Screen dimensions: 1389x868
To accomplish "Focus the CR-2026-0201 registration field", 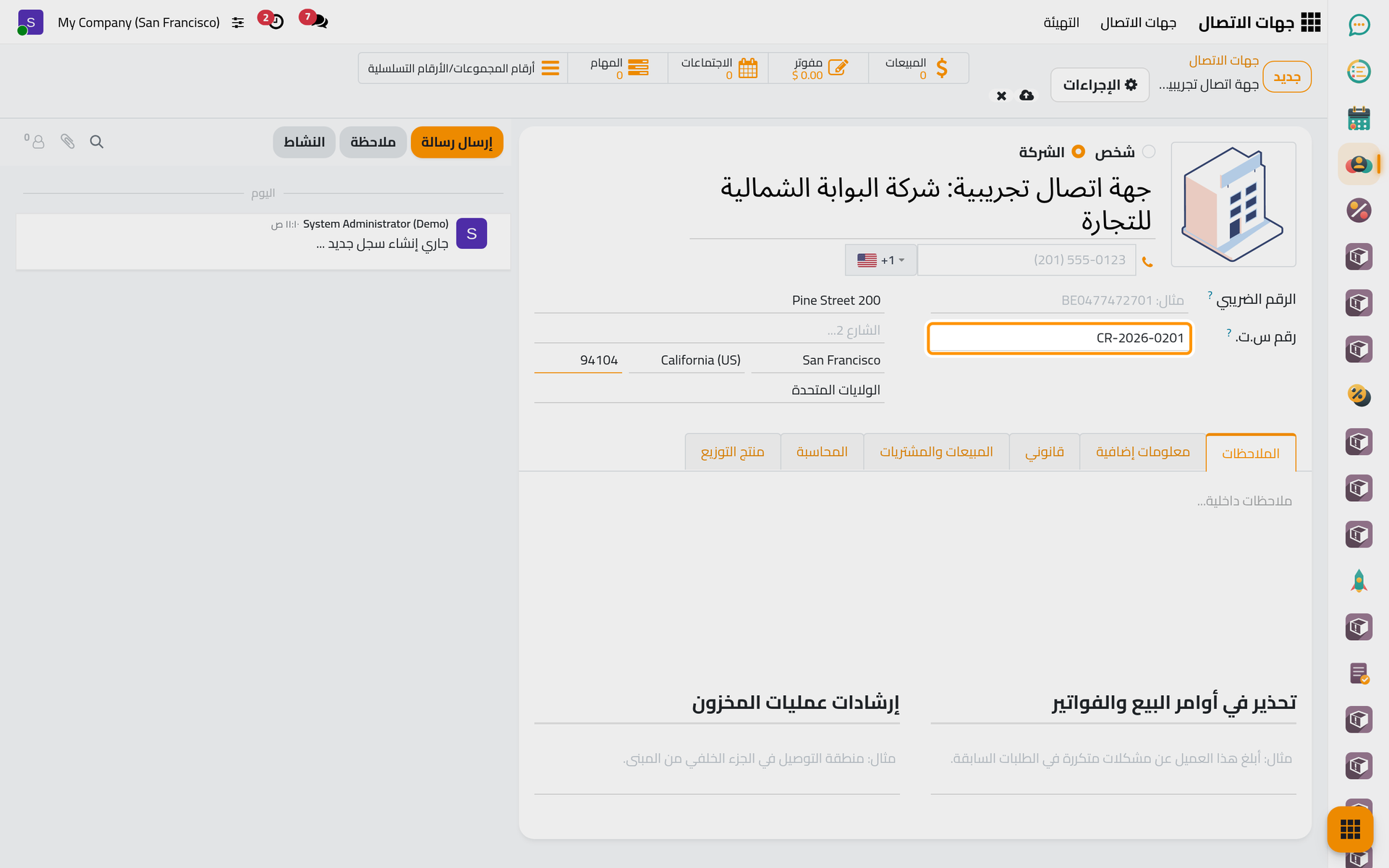I will (1059, 339).
